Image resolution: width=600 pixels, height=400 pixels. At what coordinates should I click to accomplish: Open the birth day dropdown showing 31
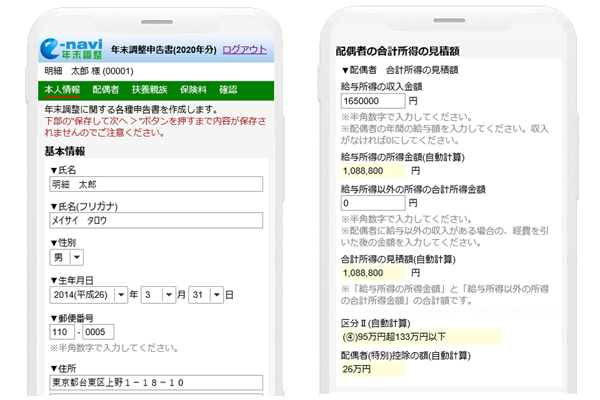(x=205, y=295)
